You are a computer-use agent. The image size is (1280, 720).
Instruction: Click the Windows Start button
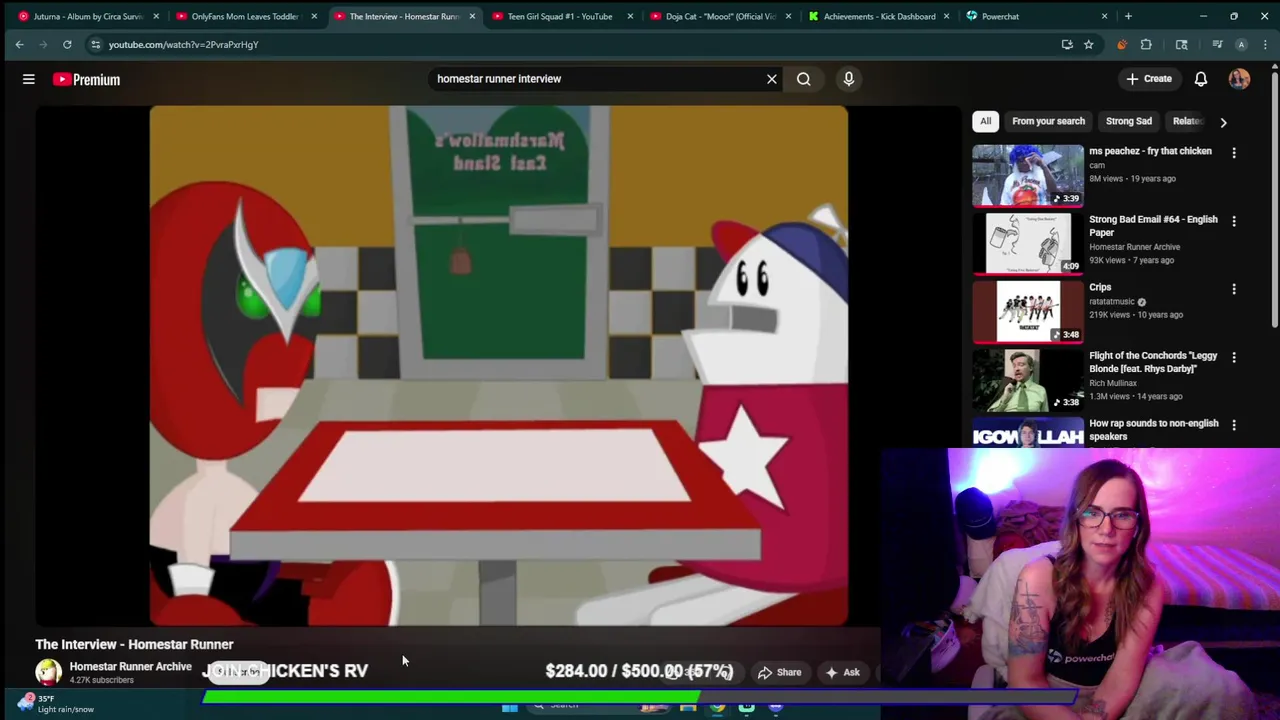point(510,707)
